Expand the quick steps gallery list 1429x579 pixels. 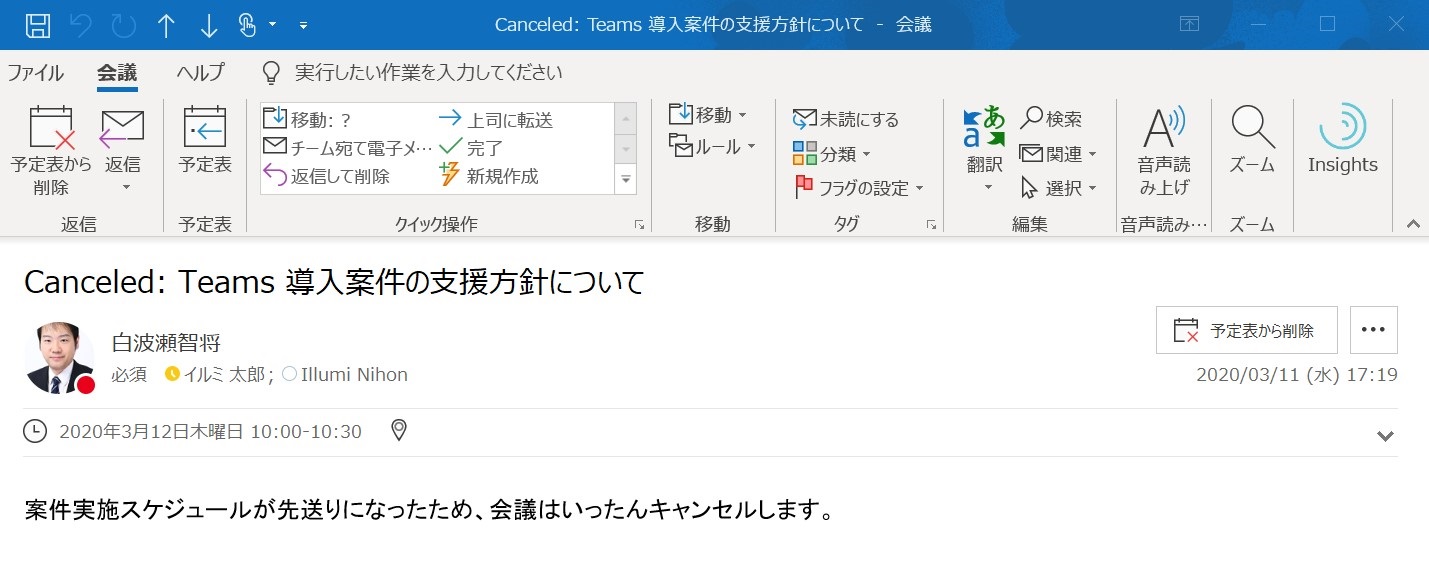click(x=626, y=179)
